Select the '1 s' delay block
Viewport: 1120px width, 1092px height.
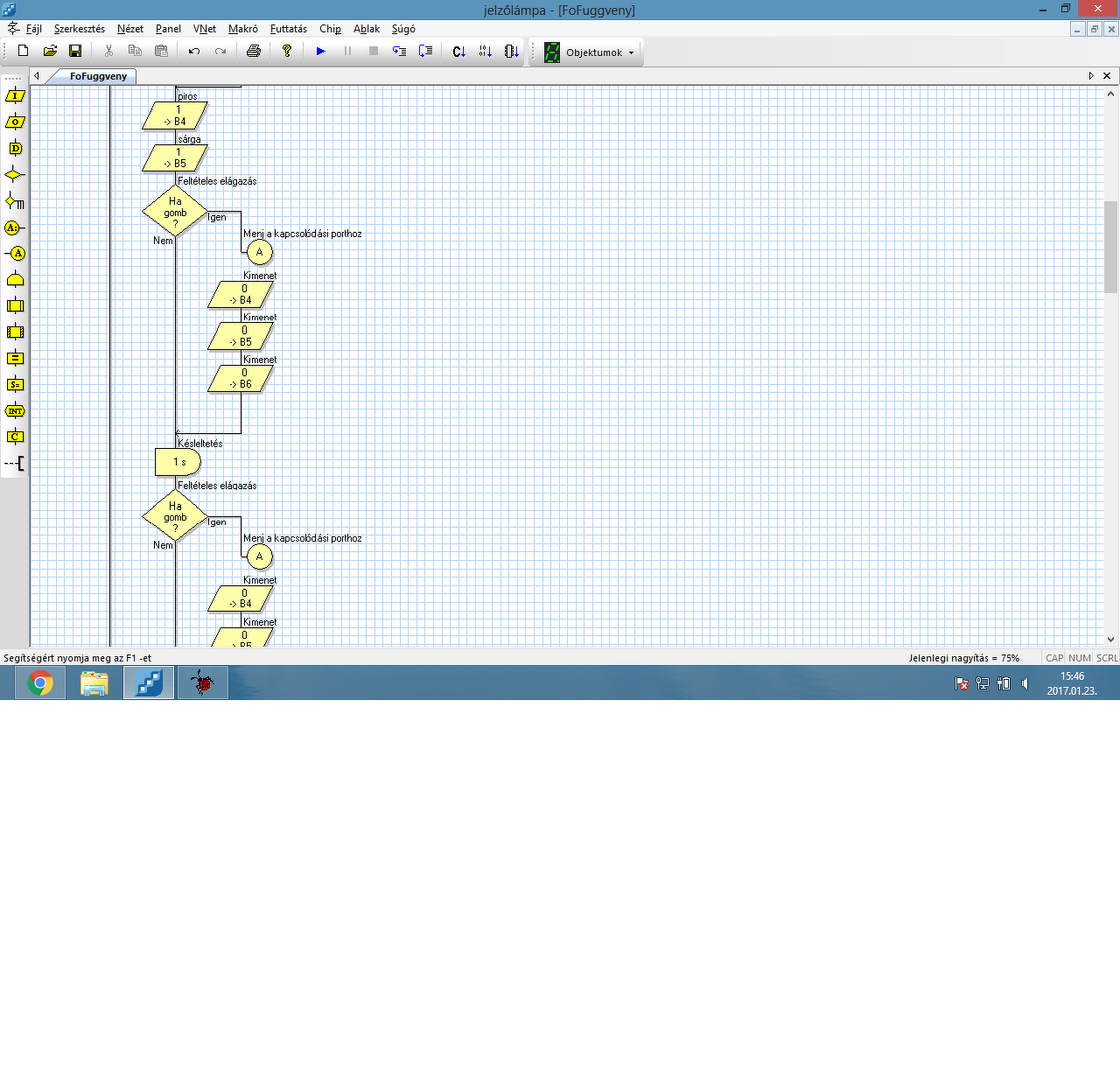pos(178,462)
